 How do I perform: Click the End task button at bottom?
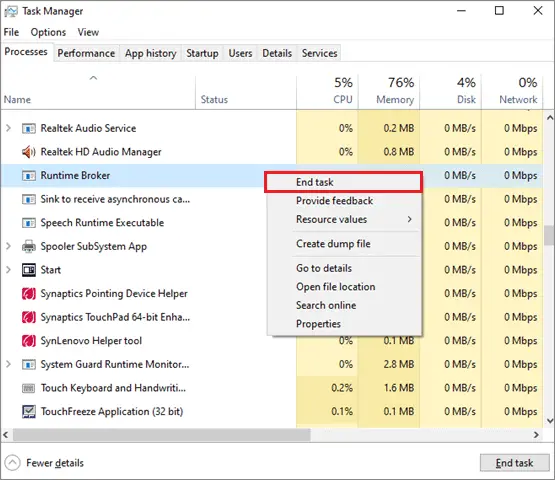[514, 463]
